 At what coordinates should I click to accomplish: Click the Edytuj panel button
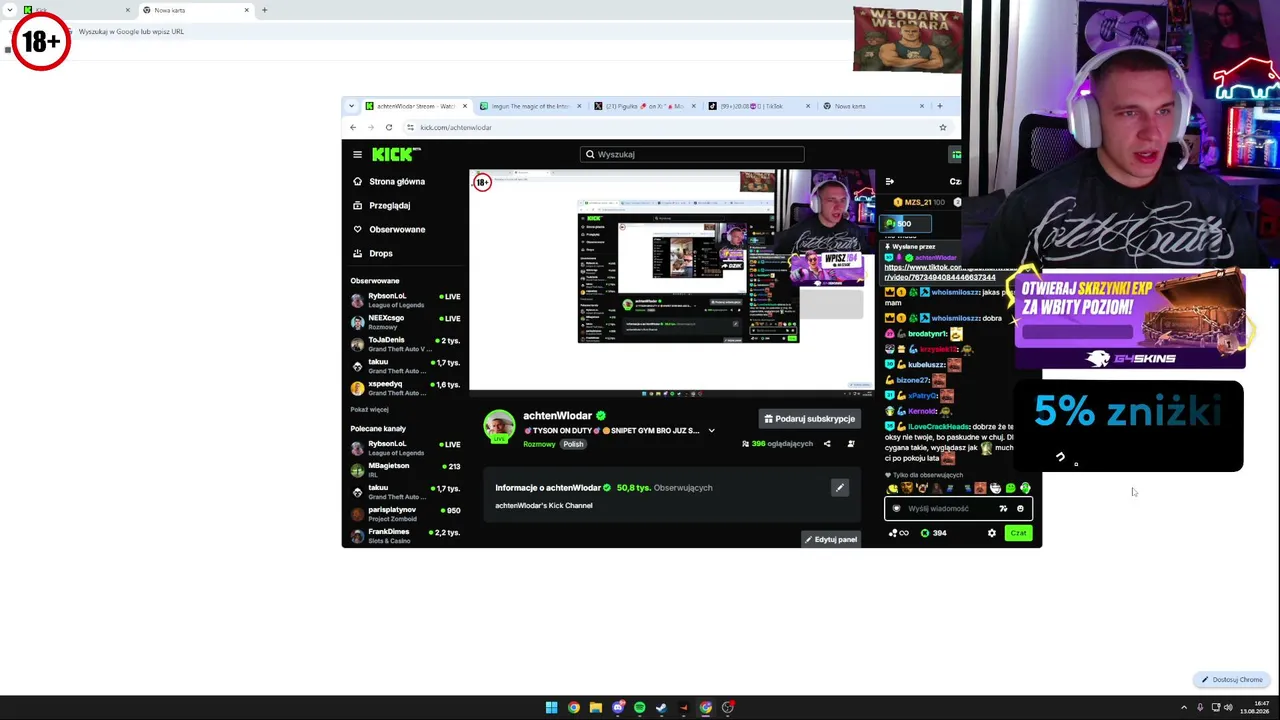[831, 540]
